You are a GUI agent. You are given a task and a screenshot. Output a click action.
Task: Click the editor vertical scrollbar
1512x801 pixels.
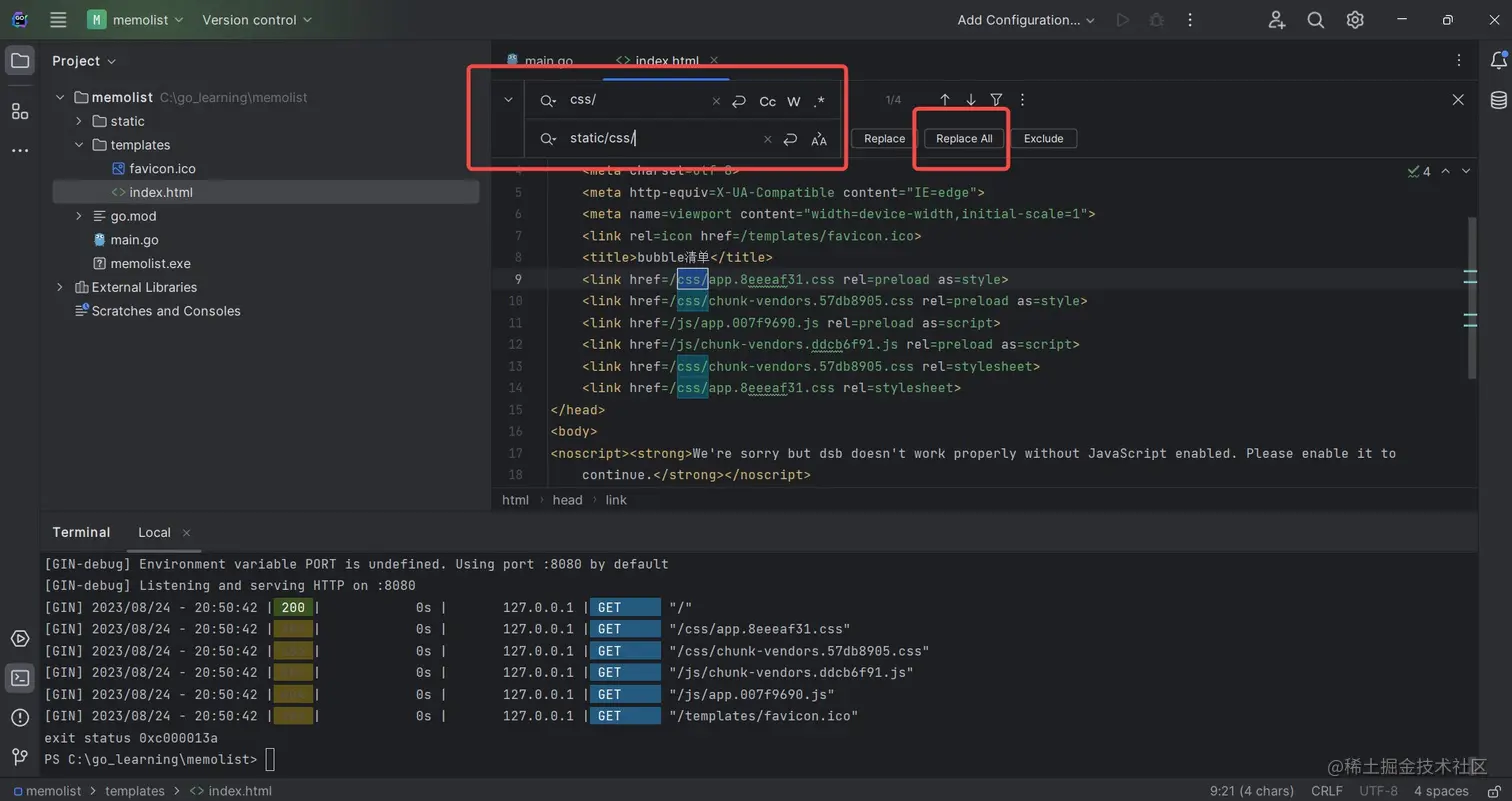pyautogui.click(x=1471, y=297)
